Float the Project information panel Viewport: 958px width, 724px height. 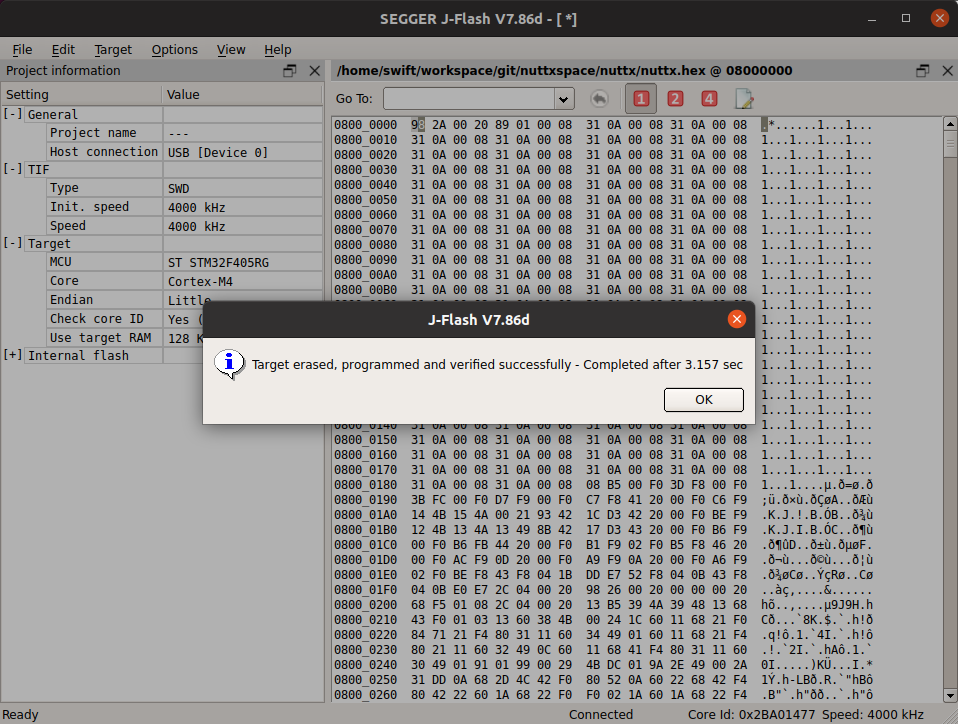[x=290, y=71]
